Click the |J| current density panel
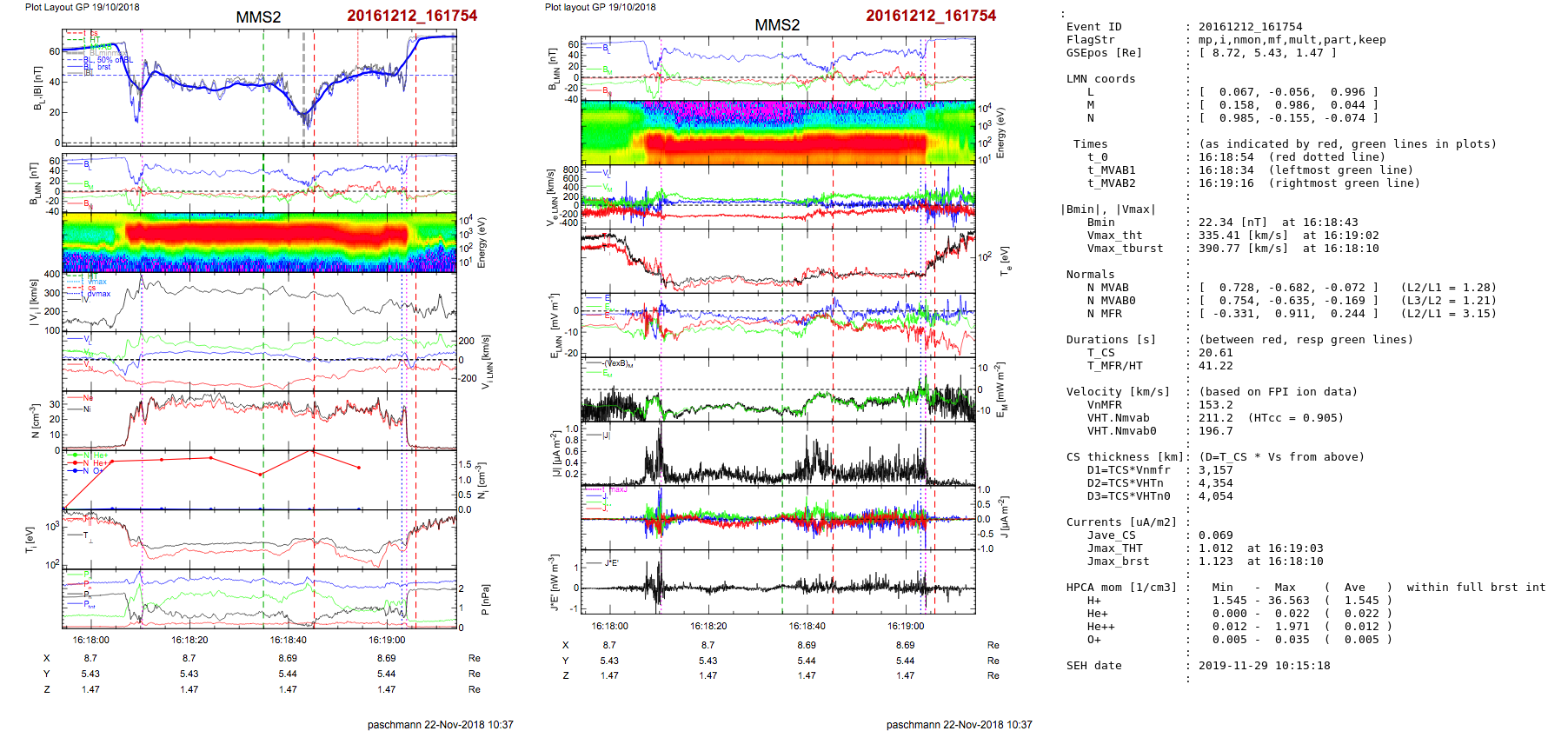This screenshot has width=1568, height=731. [x=778, y=455]
